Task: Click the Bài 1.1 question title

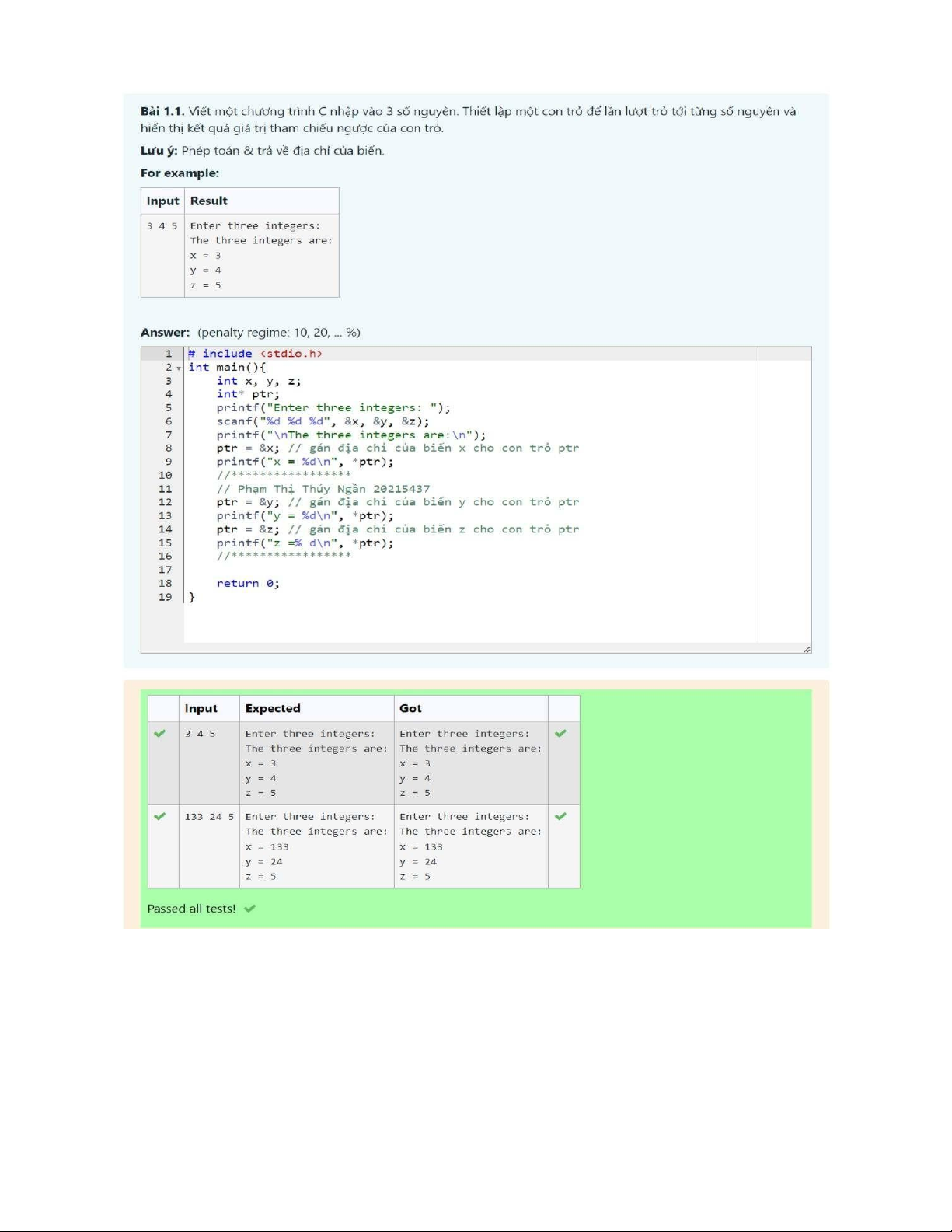Action: tap(162, 111)
